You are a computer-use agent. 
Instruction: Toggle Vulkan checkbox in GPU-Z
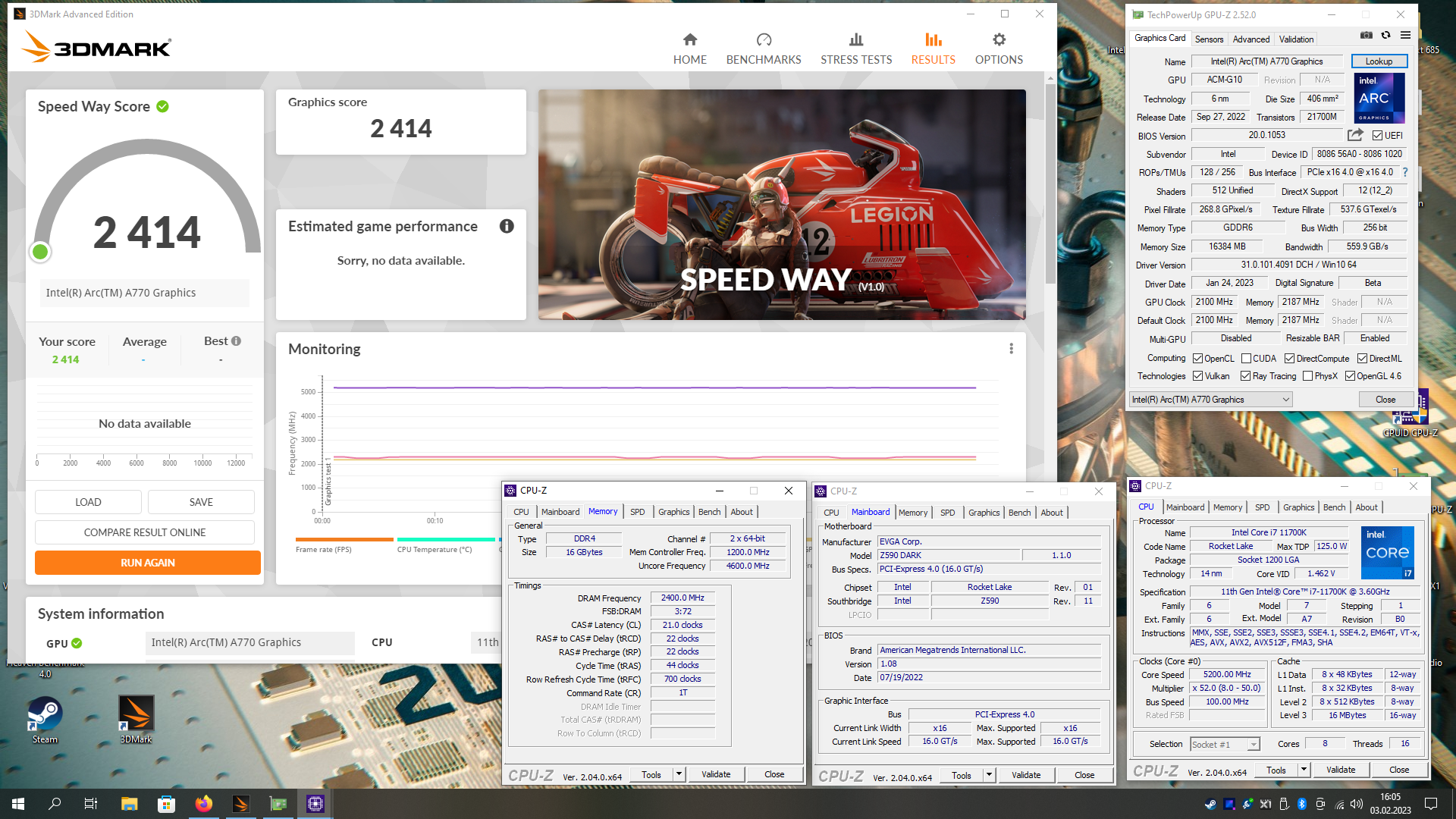(x=1197, y=376)
